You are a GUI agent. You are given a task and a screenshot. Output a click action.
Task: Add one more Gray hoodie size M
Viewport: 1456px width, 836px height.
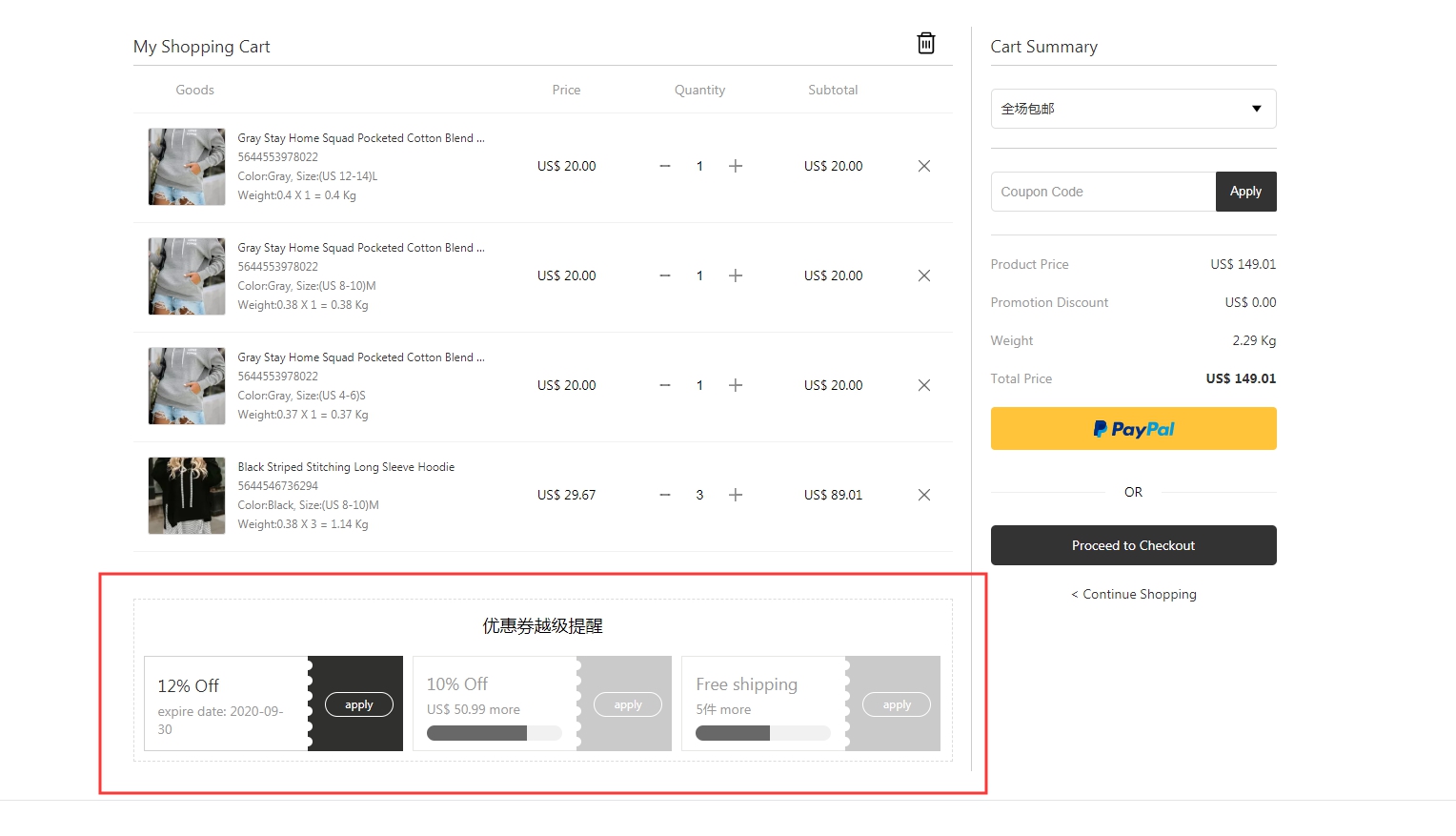[735, 275]
